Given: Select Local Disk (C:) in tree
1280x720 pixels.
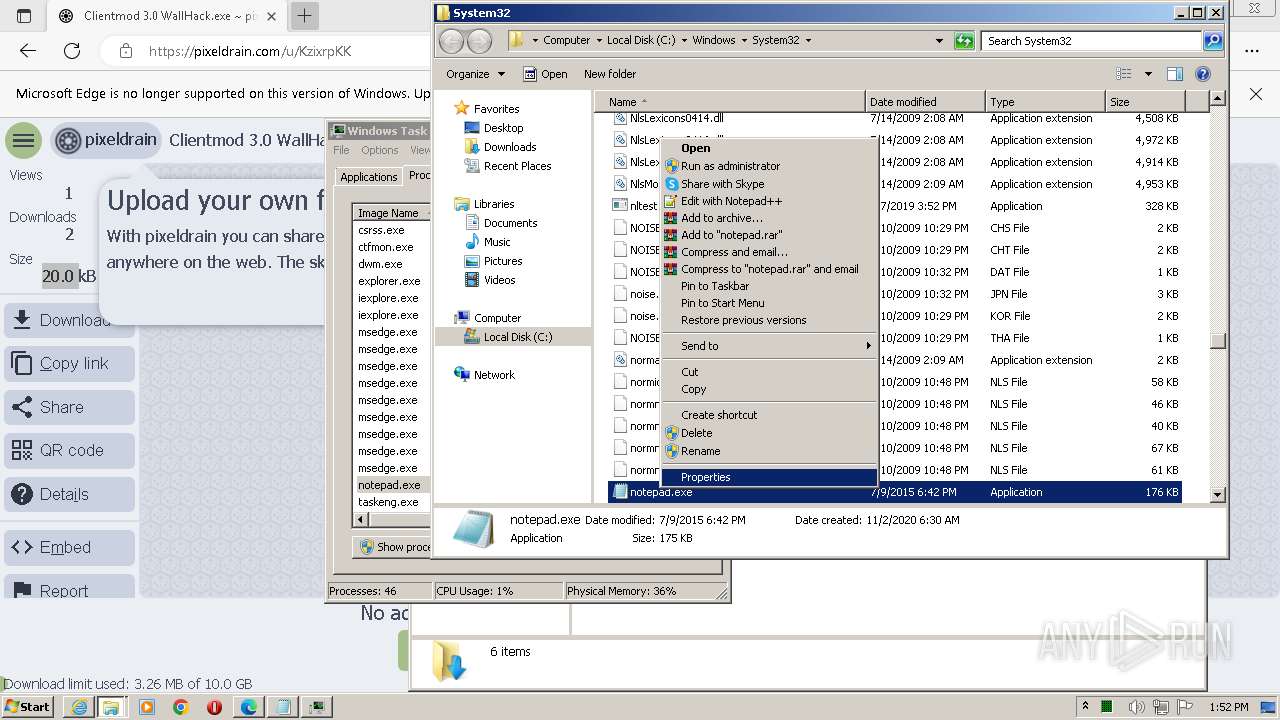Looking at the screenshot, I should [517, 337].
